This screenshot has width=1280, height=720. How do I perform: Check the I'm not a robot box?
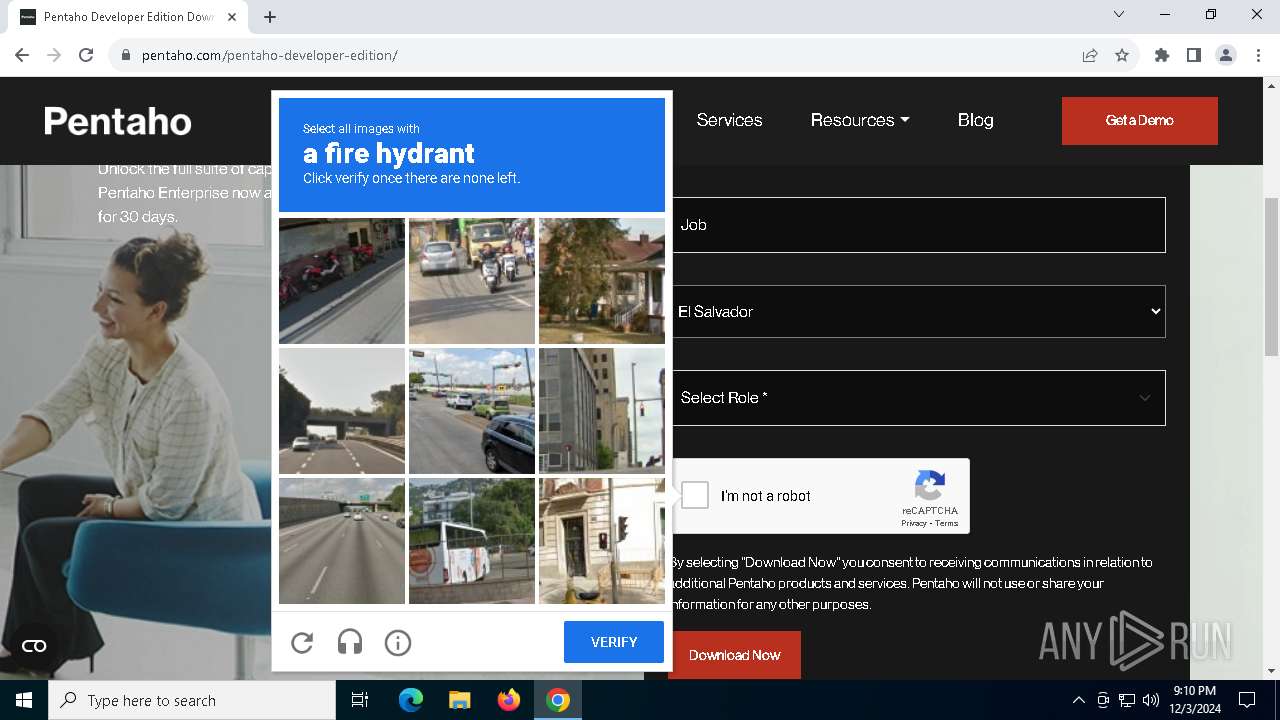point(695,495)
